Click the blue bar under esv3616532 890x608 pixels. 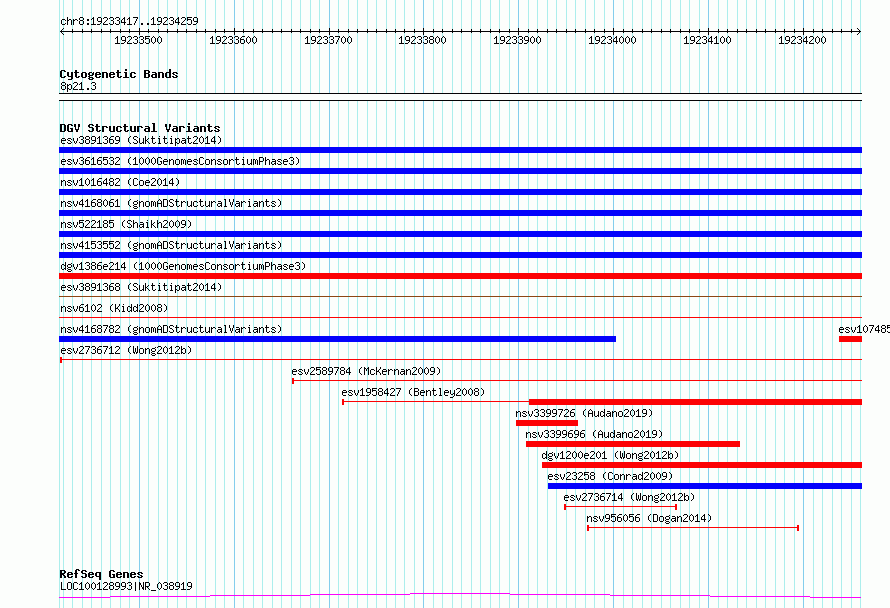click(460, 171)
